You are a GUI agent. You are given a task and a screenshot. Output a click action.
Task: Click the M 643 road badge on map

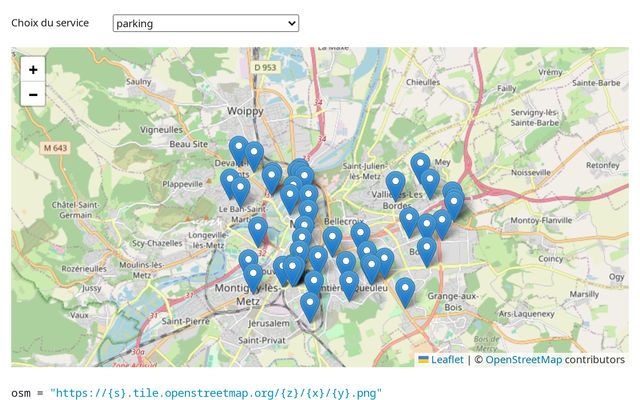coord(56,148)
